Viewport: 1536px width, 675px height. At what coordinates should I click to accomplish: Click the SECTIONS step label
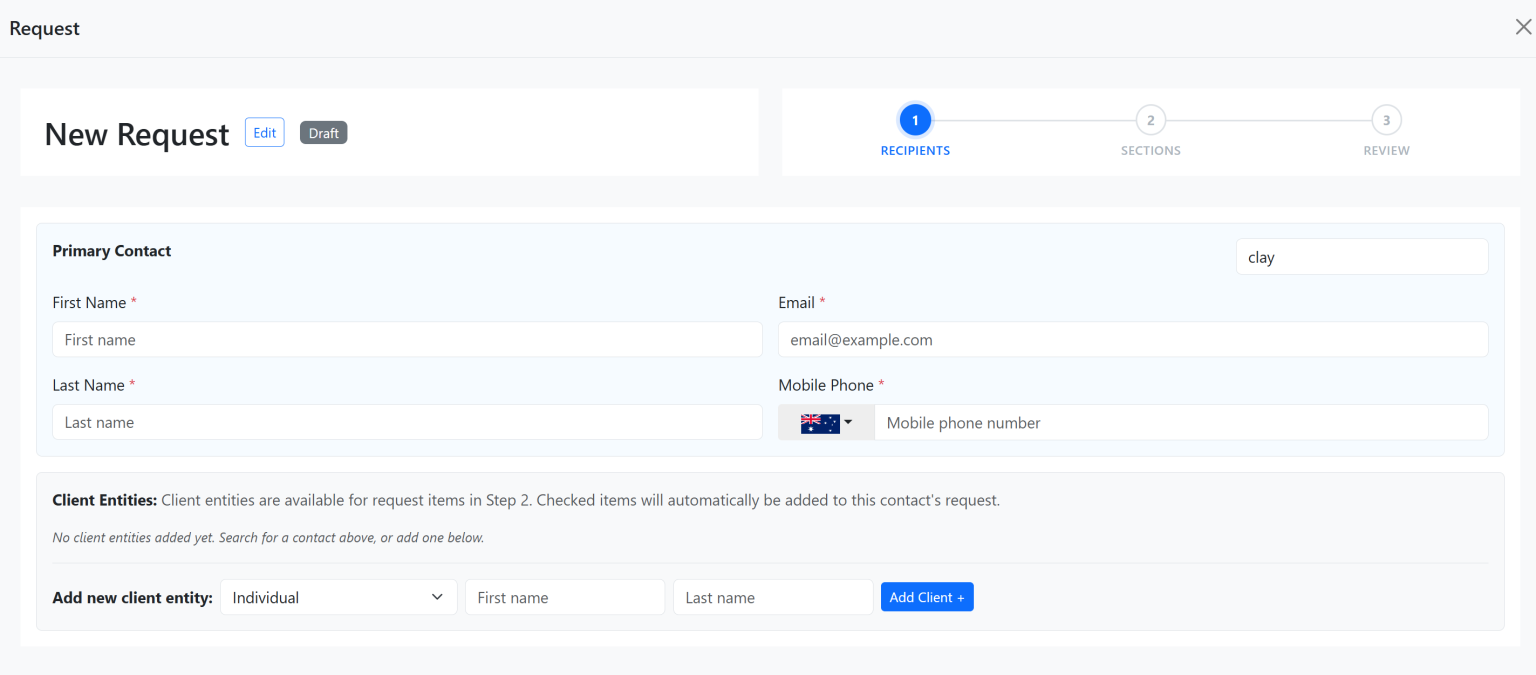(1151, 151)
